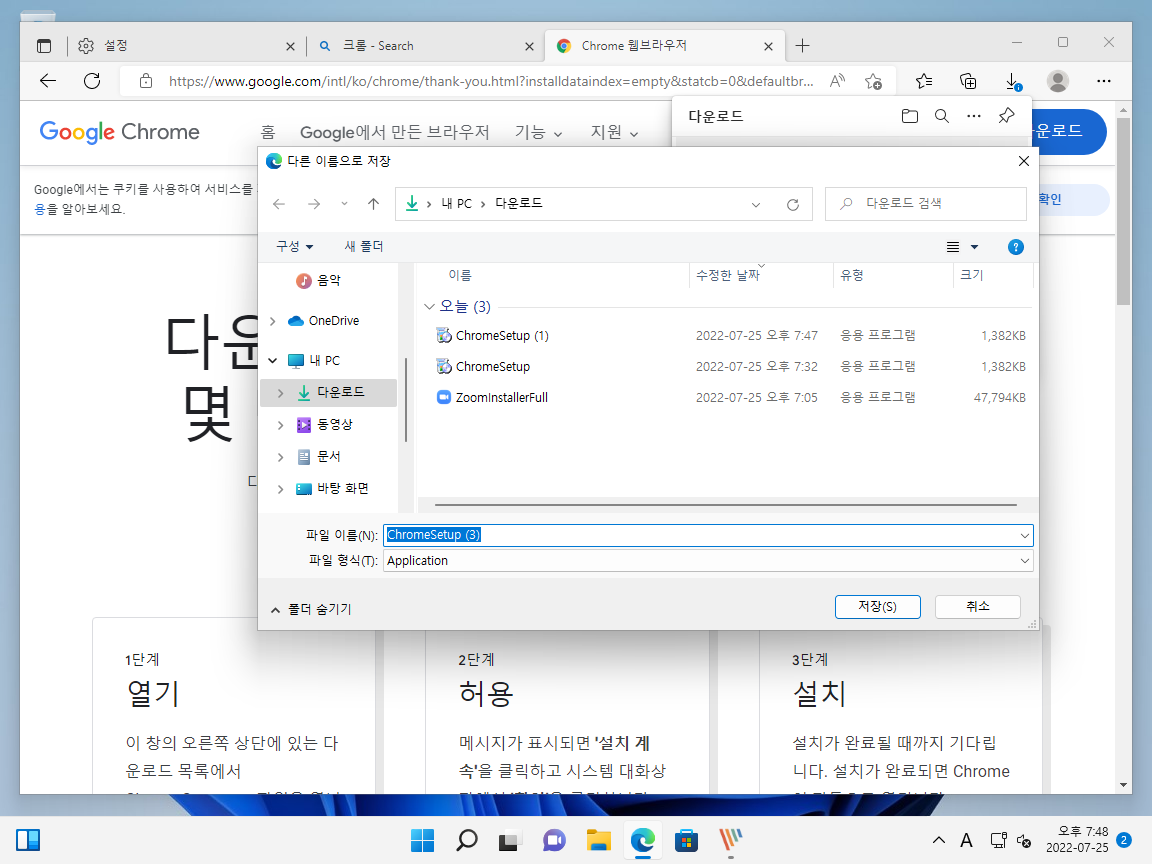Collapse the 내 PC tree node

(x=273, y=360)
